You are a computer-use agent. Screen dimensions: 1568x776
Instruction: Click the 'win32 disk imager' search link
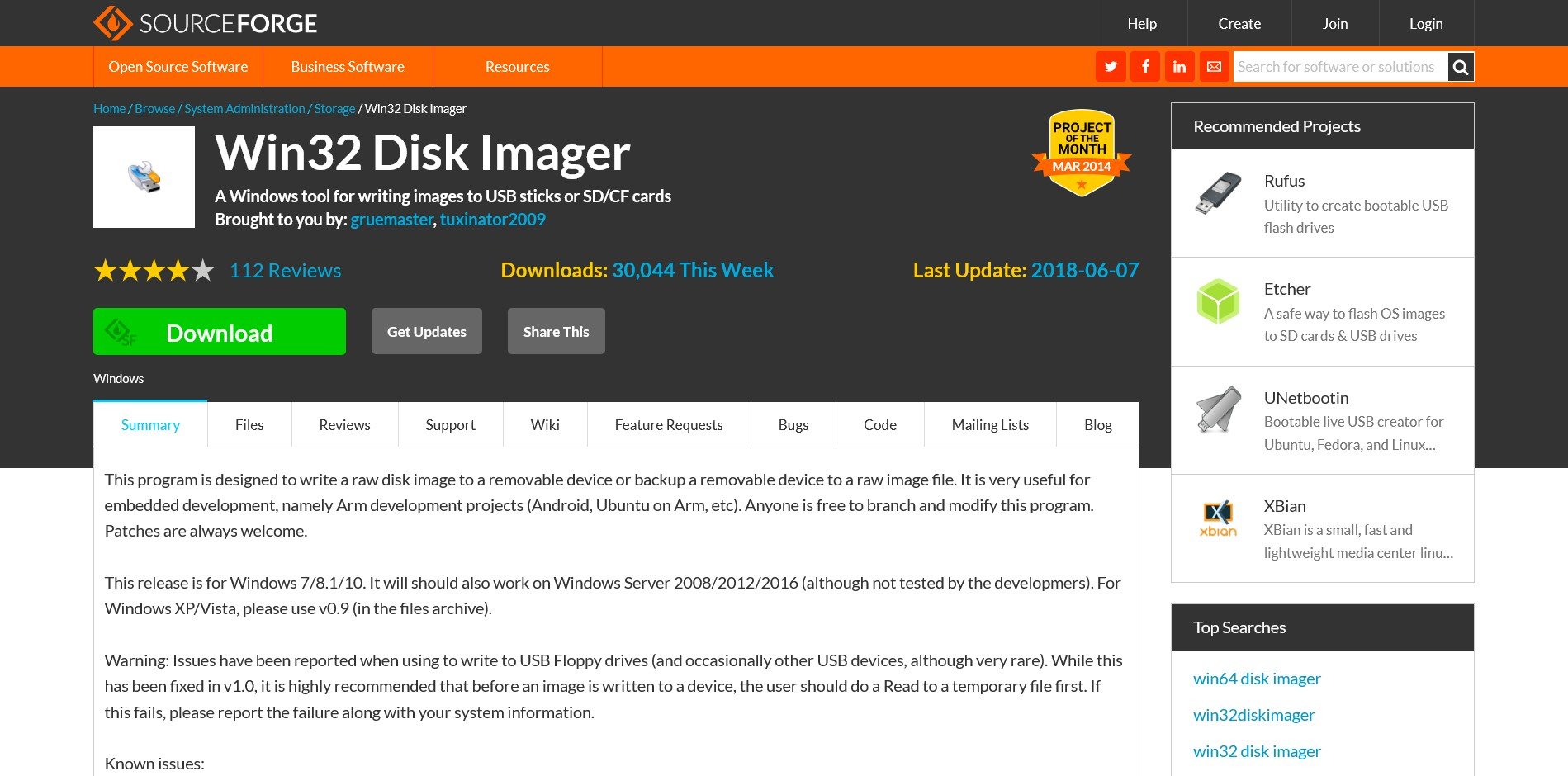(1257, 751)
